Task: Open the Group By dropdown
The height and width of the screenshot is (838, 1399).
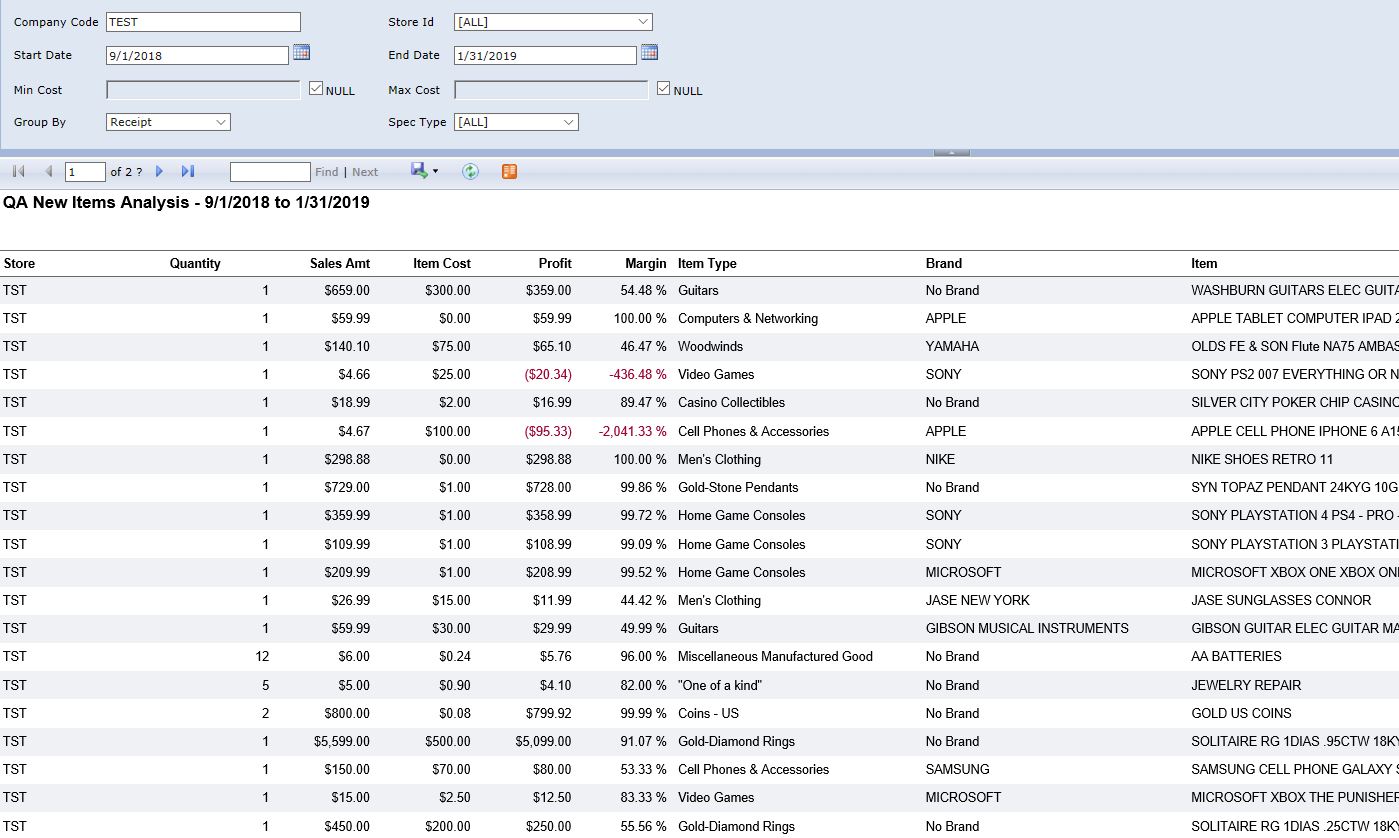Action: point(169,122)
